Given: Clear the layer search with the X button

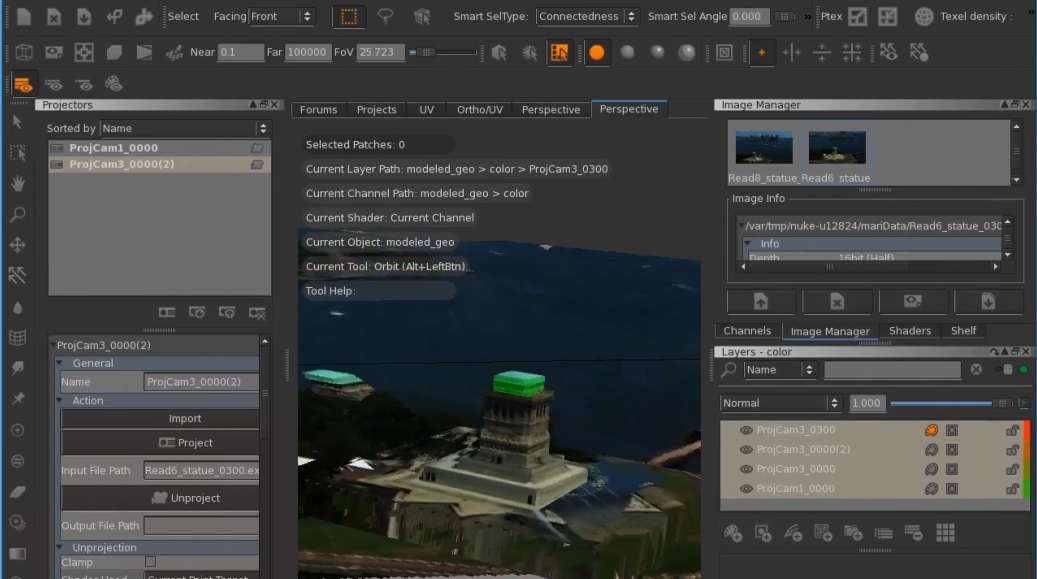Looking at the screenshot, I should coord(976,369).
